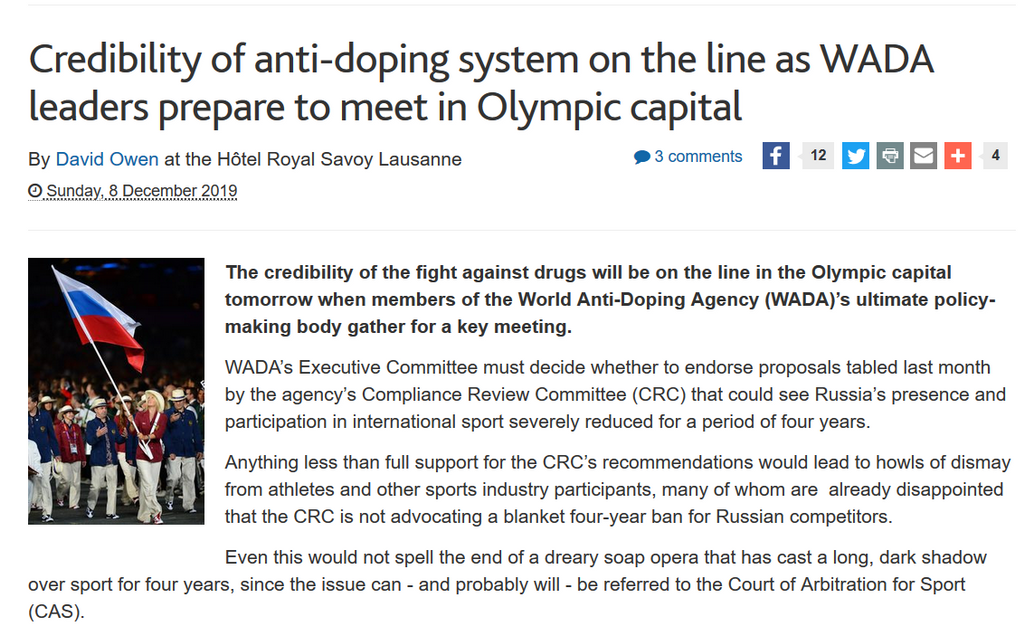Click the Twitter share icon
The width and height of the screenshot is (1024, 637).
click(x=855, y=155)
